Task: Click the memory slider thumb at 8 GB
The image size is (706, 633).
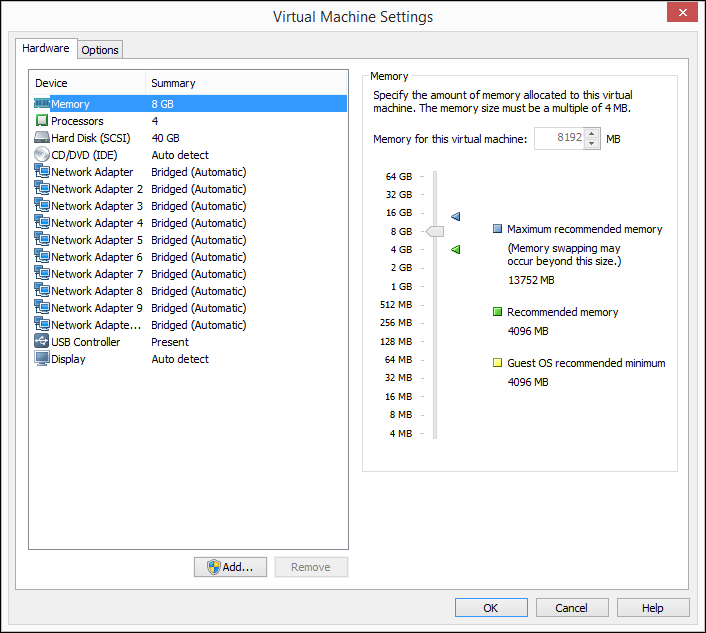Action: (x=434, y=231)
